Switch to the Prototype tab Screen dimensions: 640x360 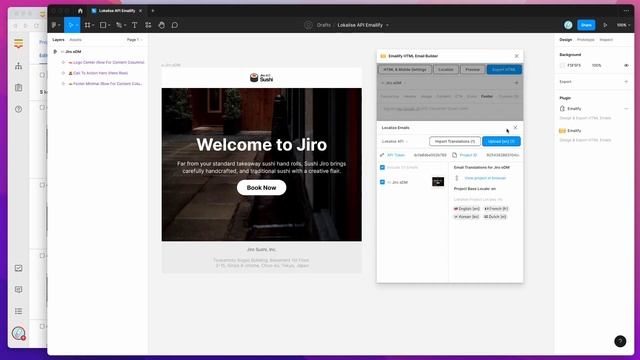[586, 40]
